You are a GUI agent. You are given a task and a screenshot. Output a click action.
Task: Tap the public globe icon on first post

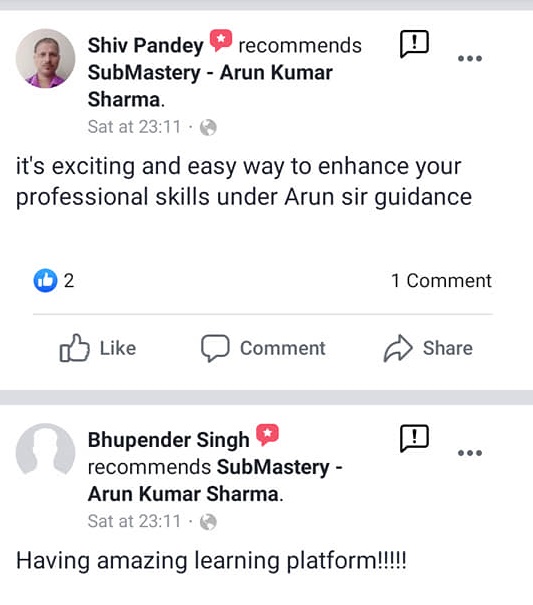[x=208, y=128]
